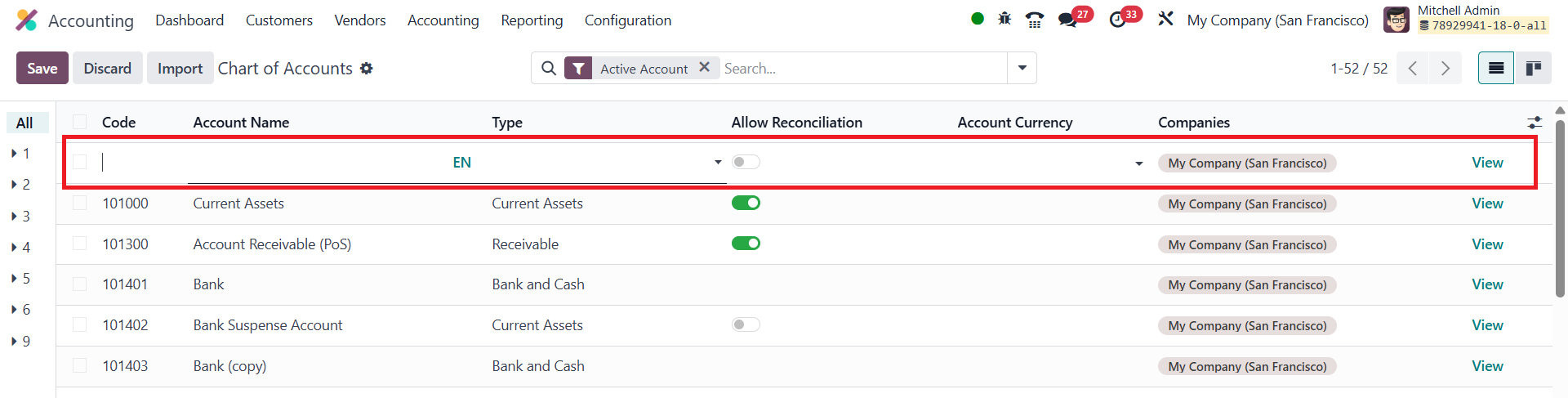Viewport: 1568px width, 398px height.
Task: Open optional columns settings icon
Action: (x=1535, y=123)
